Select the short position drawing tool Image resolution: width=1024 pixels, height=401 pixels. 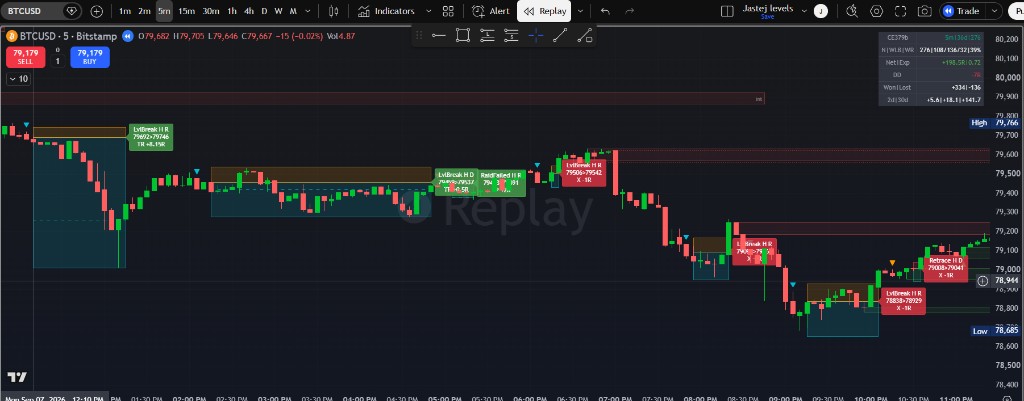click(x=511, y=35)
